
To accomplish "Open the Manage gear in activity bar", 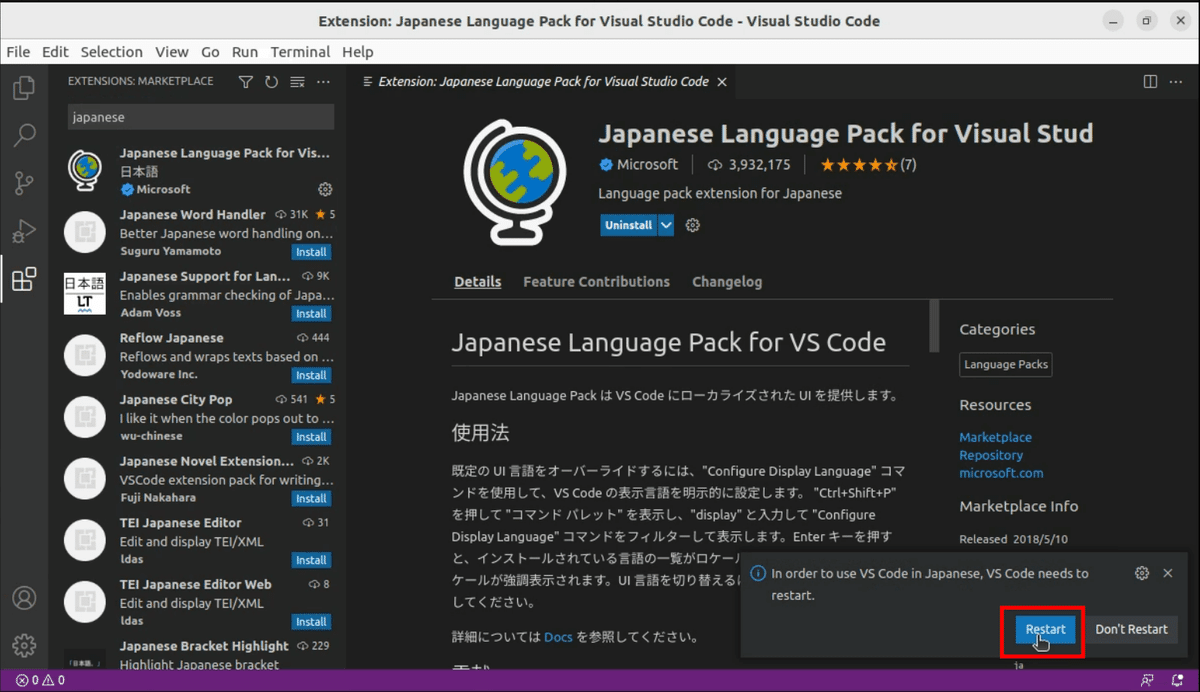I will pyautogui.click(x=24, y=645).
